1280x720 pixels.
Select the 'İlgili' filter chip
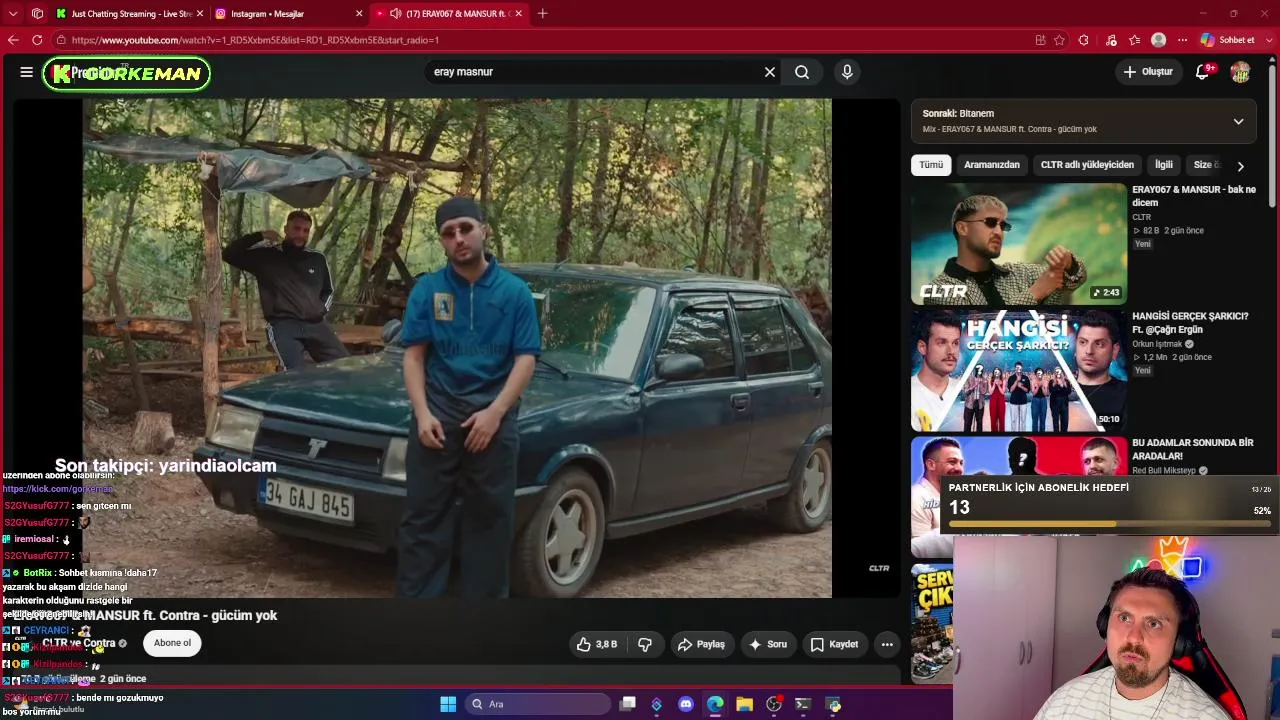1164,165
